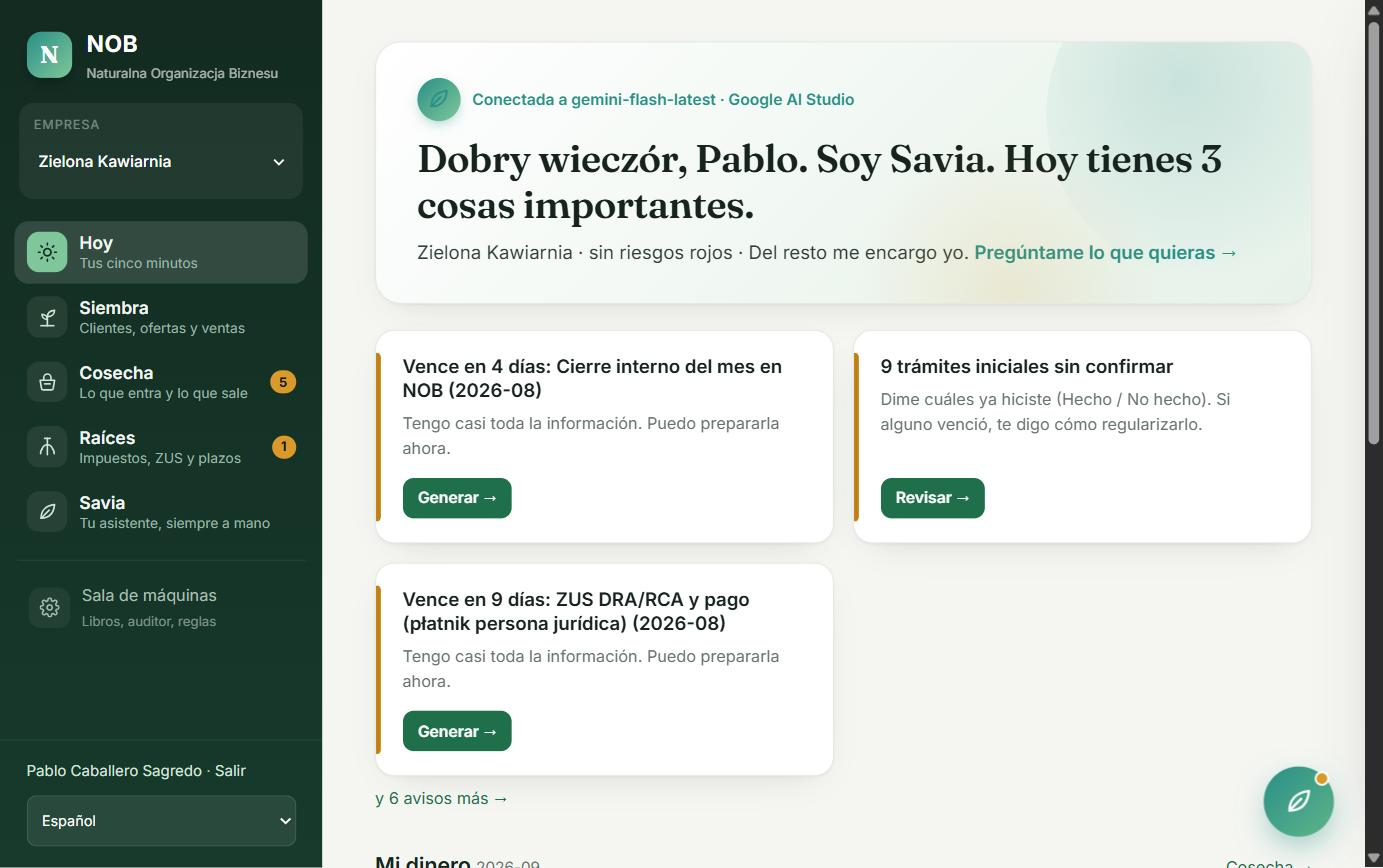Follow the Pregúntame lo que quieras link
Viewport: 1383px width, 868px height.
(x=1106, y=253)
